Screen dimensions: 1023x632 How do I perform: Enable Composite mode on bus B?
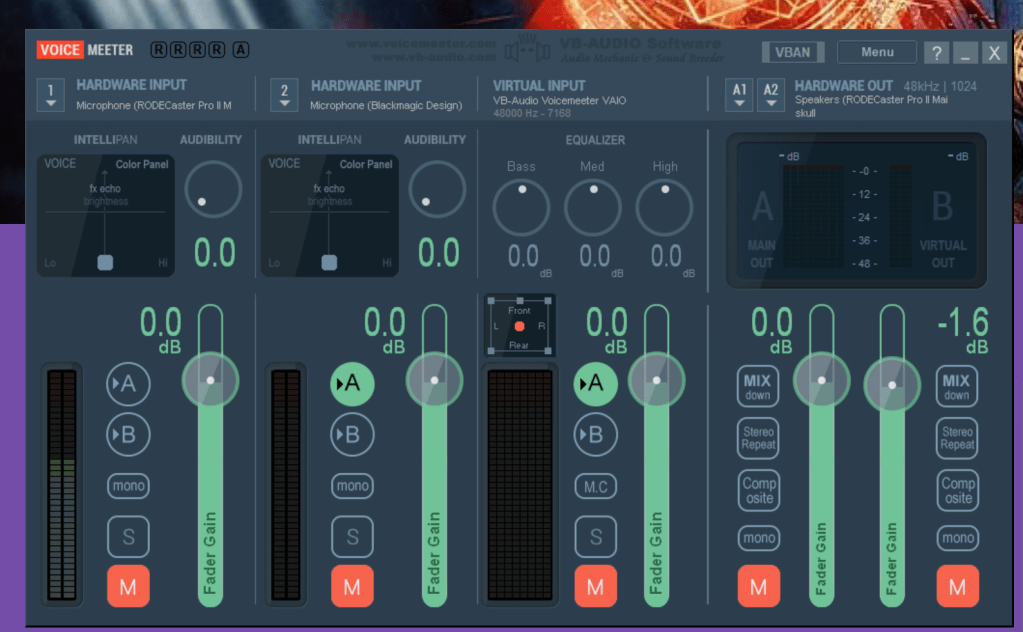[958, 490]
